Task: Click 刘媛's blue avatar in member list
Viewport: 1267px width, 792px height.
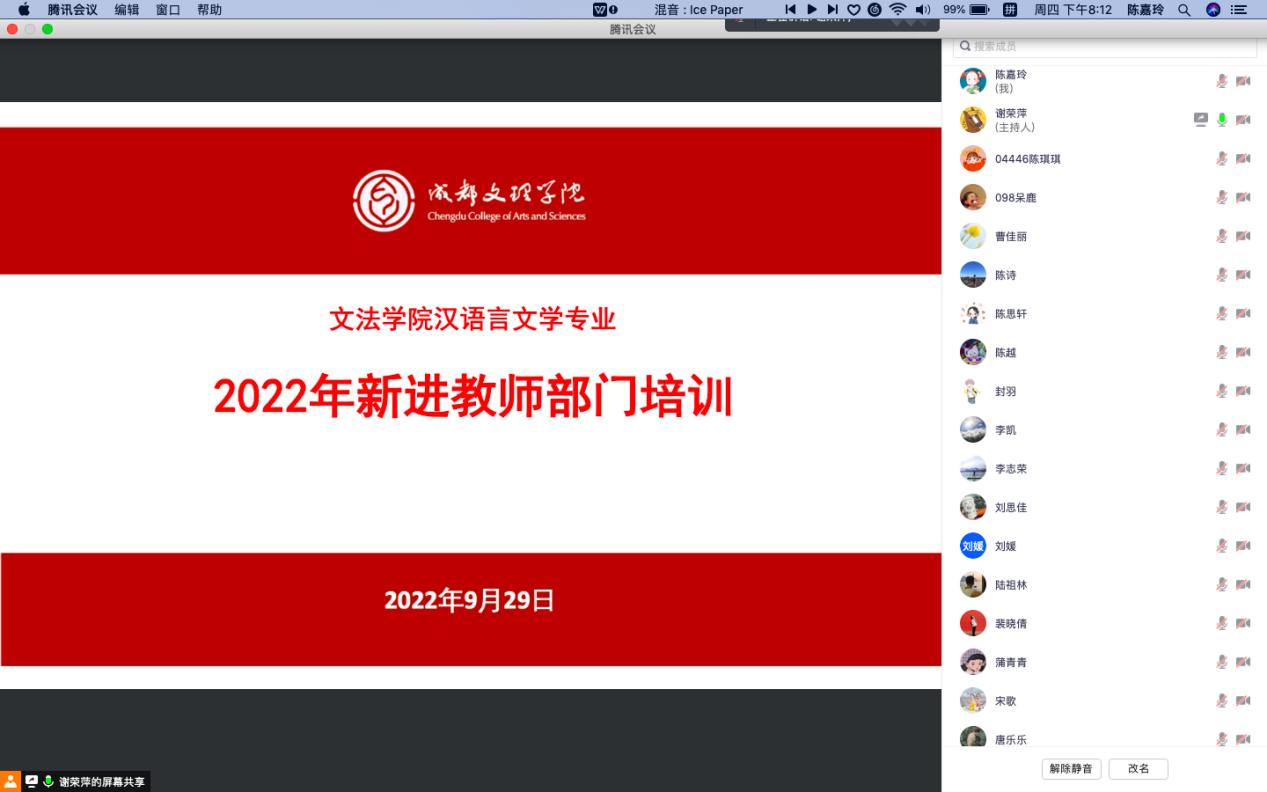Action: [x=972, y=546]
